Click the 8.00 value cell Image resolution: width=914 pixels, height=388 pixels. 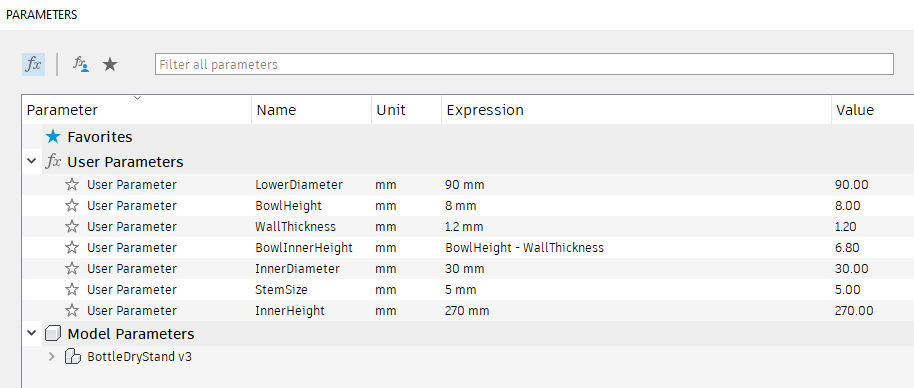point(848,206)
